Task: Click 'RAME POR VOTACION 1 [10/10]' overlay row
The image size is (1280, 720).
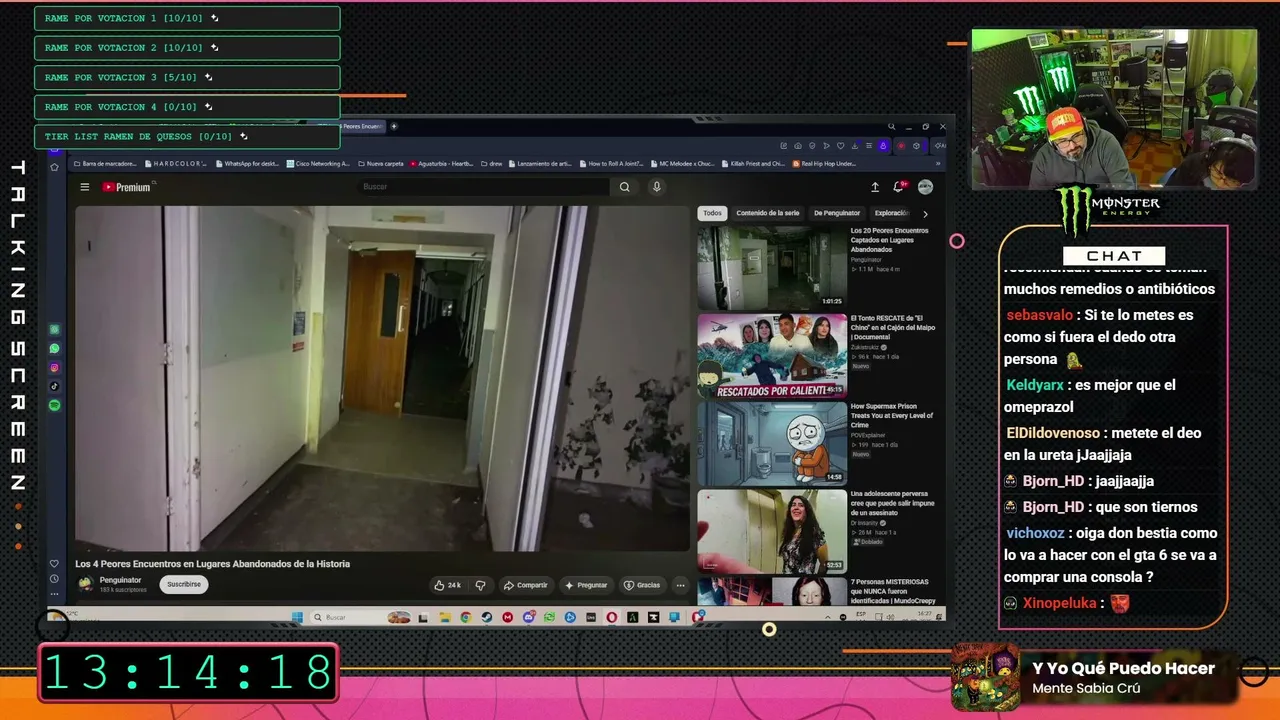Action: (x=187, y=18)
